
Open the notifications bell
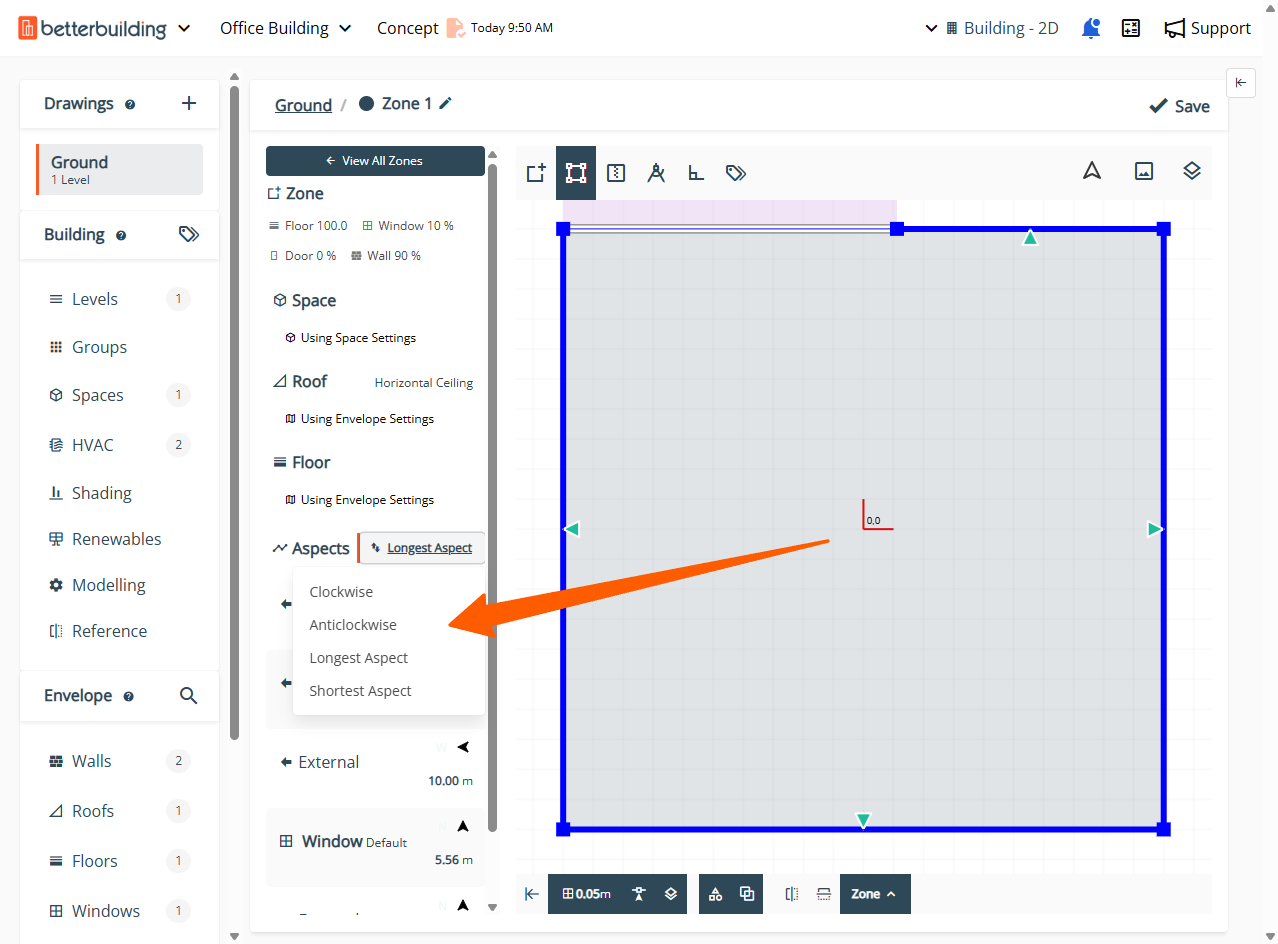pos(1091,28)
